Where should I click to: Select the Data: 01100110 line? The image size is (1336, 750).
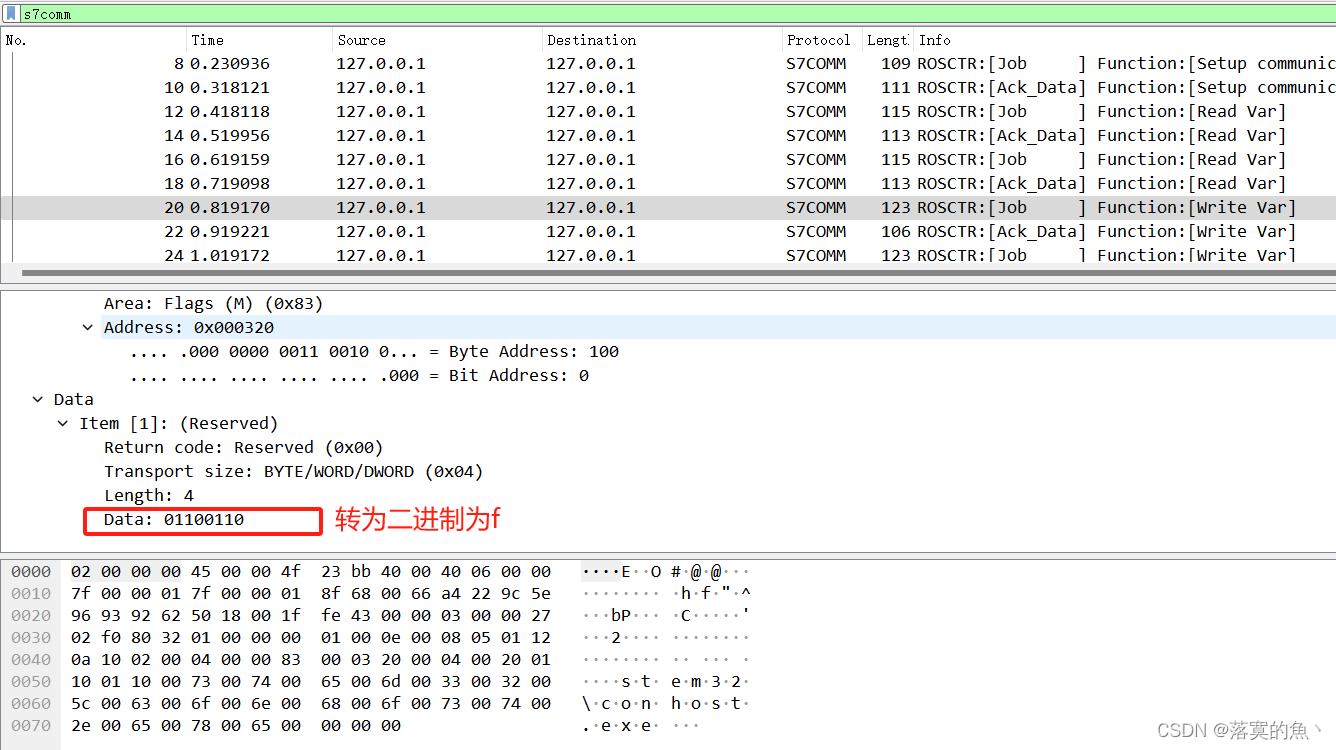coord(174,519)
